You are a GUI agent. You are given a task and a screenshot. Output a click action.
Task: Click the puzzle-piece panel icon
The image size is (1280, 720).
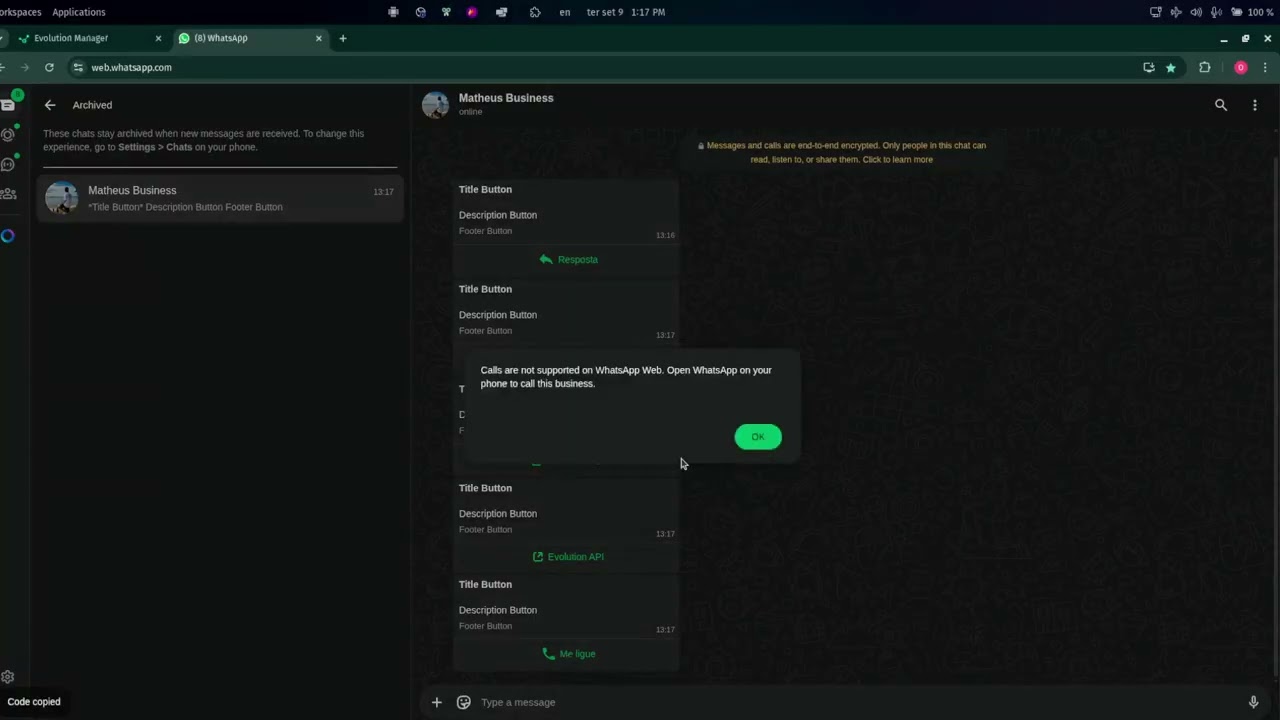coord(535,12)
